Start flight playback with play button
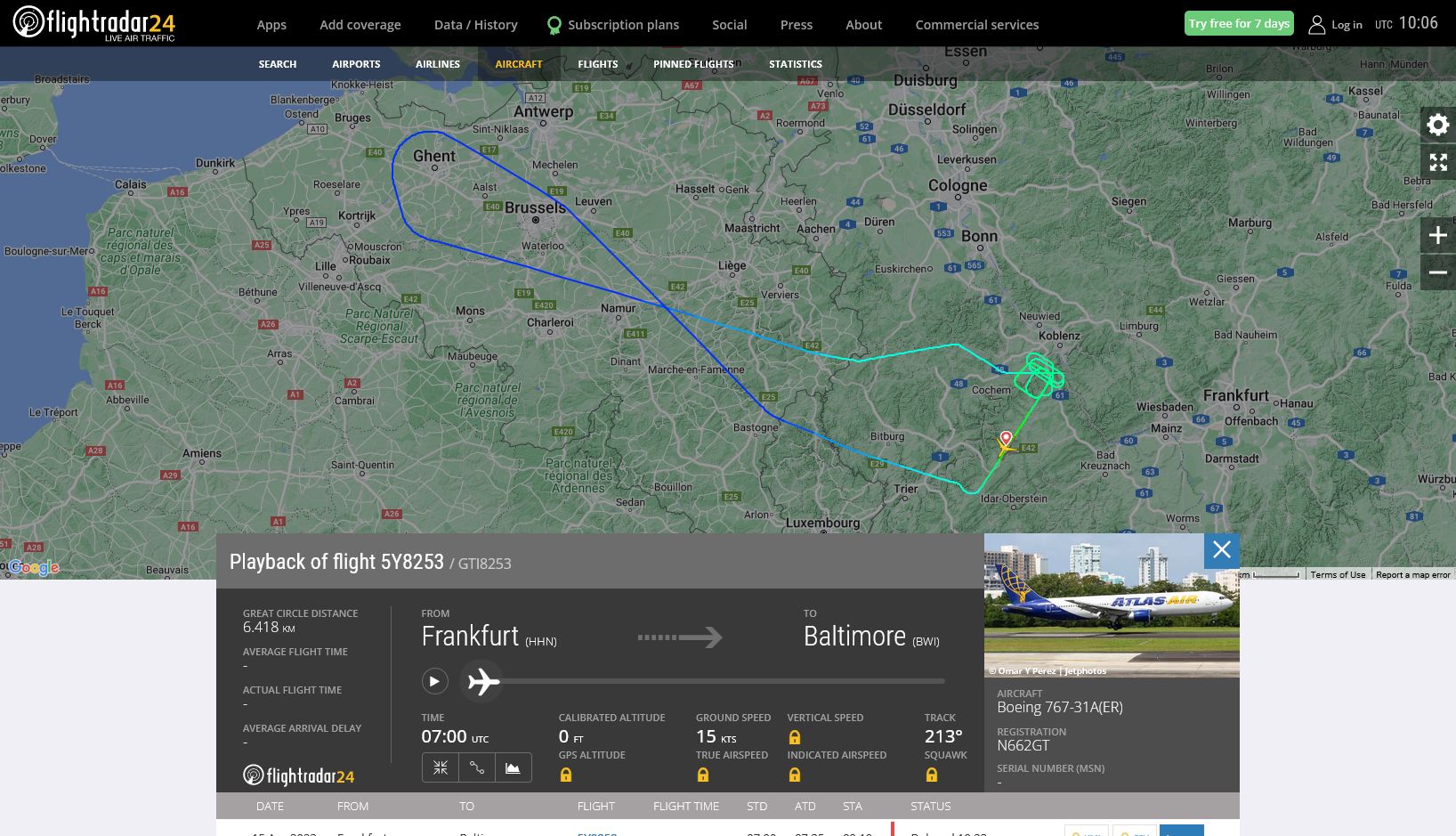The width and height of the screenshot is (1456, 836). pyautogui.click(x=434, y=682)
